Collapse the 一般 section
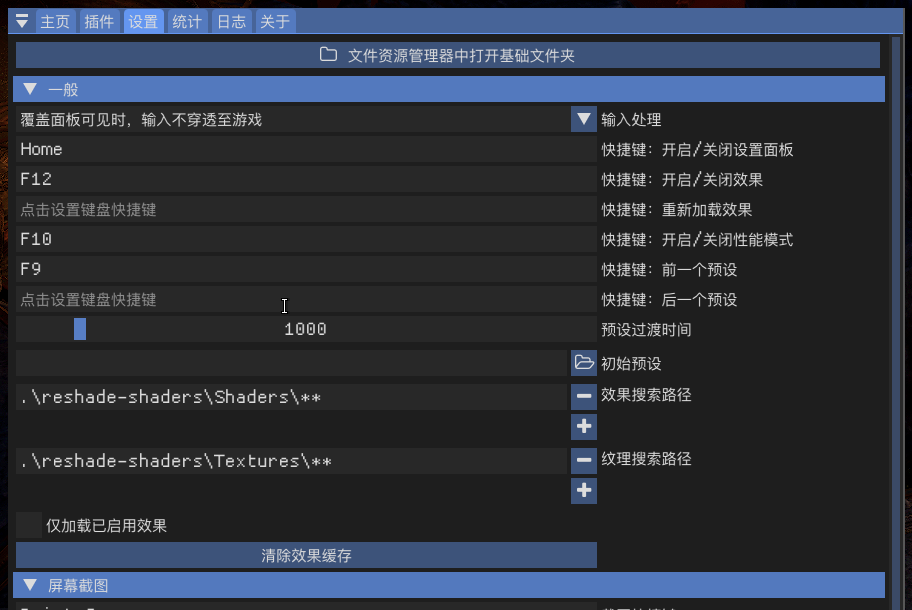This screenshot has height=610, width=912. 448,90
